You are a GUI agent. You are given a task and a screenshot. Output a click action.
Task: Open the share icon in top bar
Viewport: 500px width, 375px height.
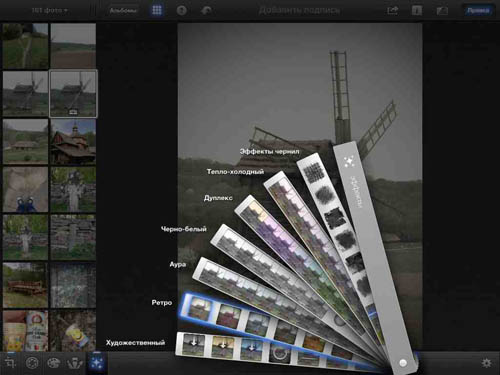392,10
